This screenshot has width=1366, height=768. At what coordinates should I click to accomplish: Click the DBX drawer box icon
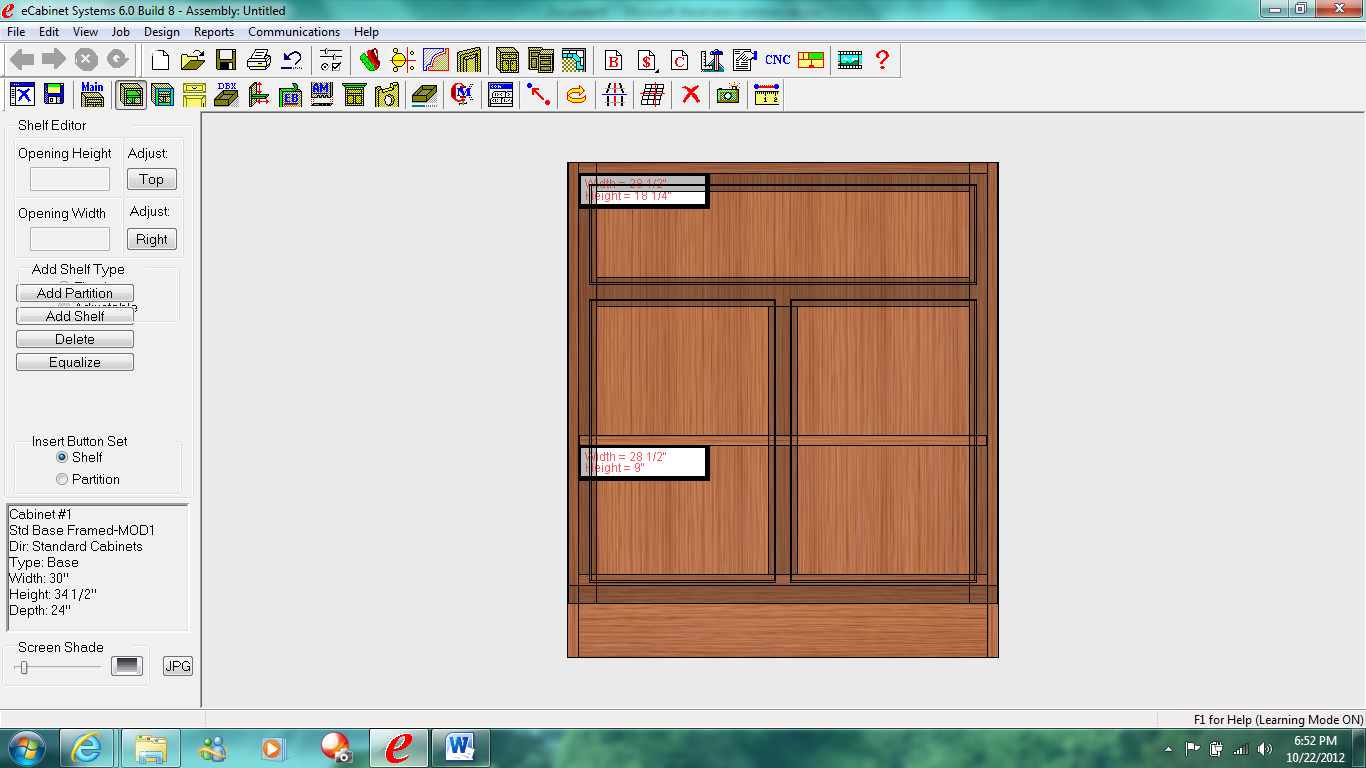[x=226, y=95]
